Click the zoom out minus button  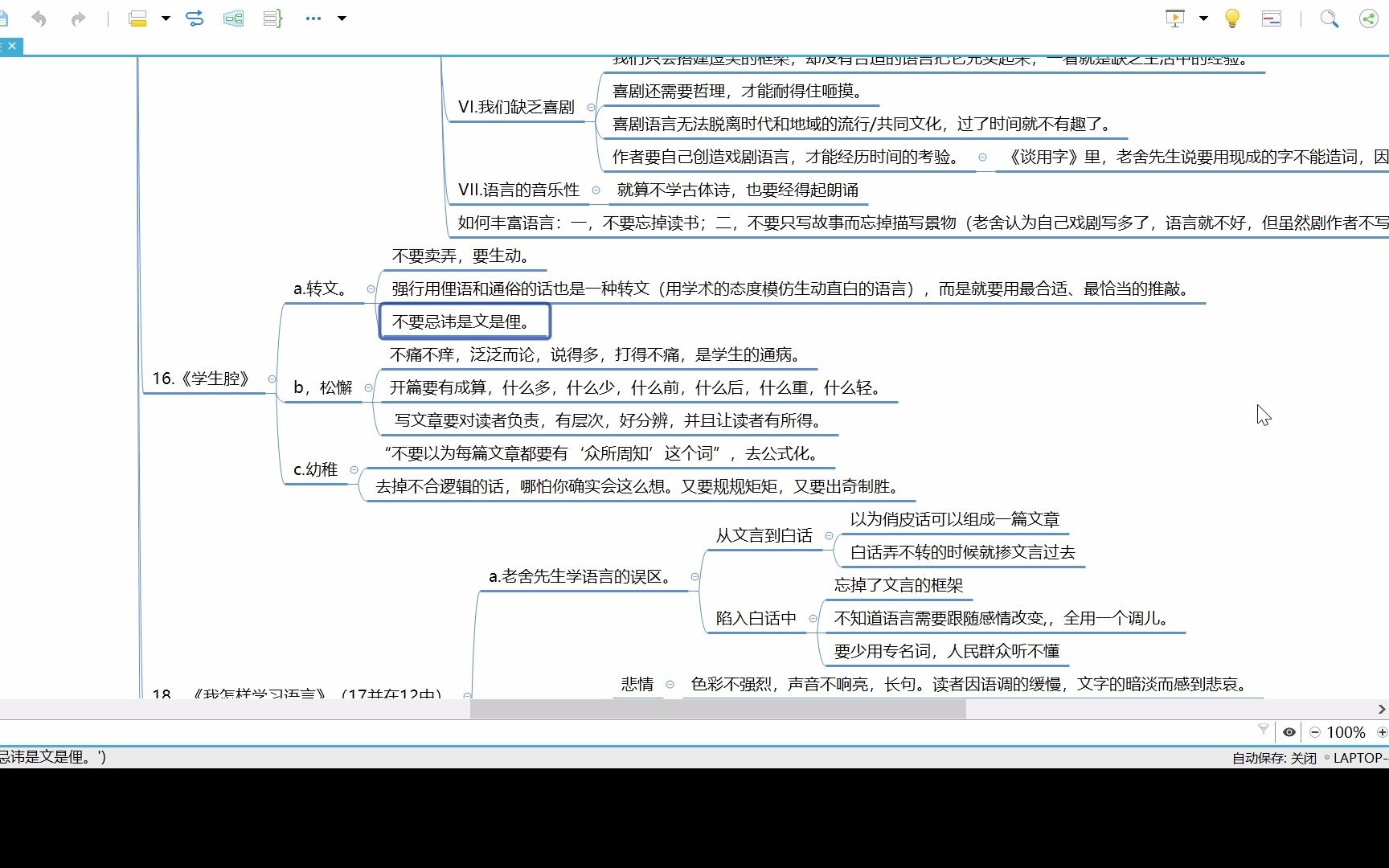coord(1315,732)
